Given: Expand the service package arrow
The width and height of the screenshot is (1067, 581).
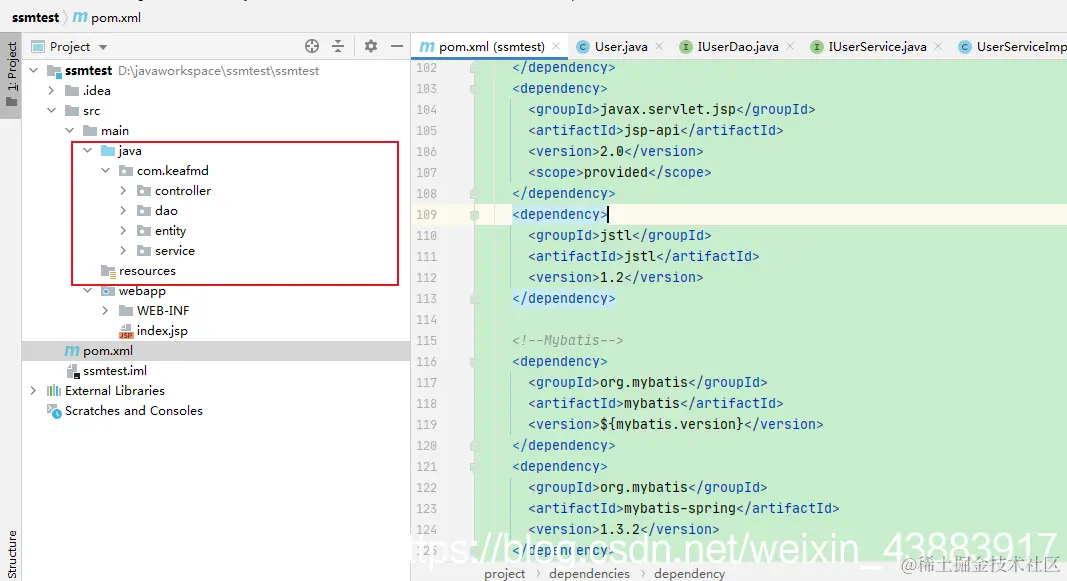Looking at the screenshot, I should [x=123, y=250].
